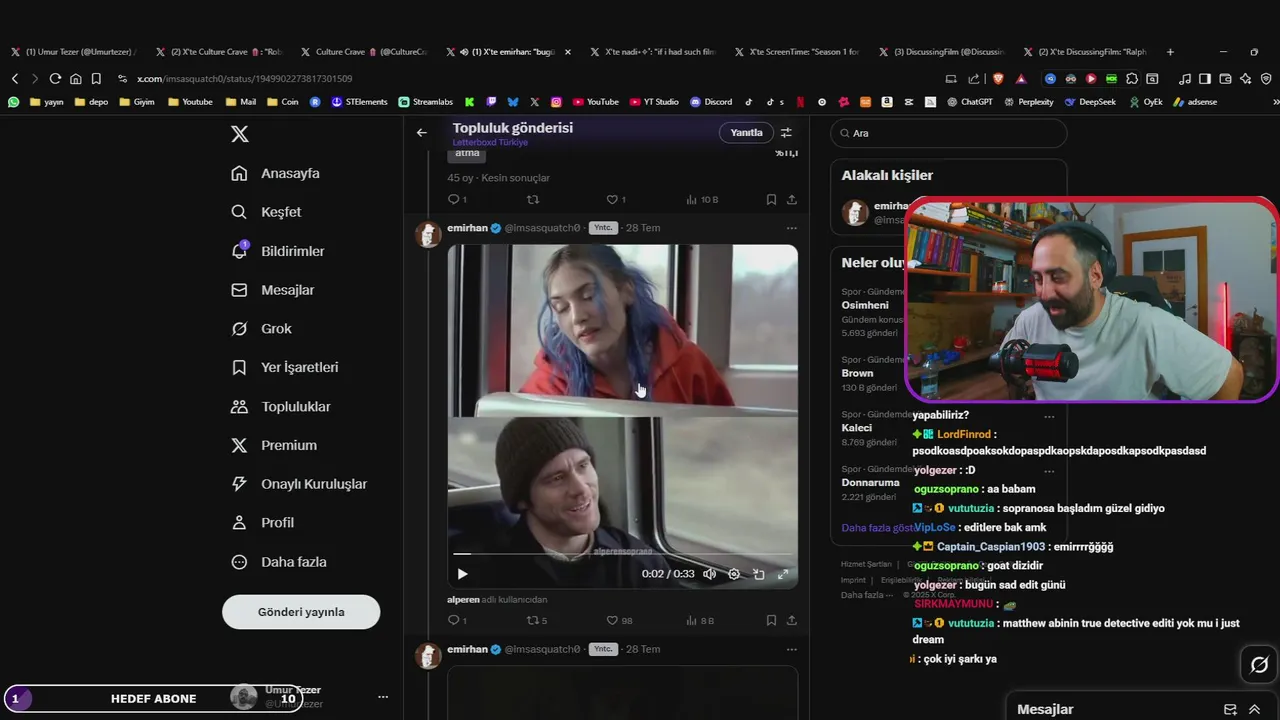Toggle fullscreen on the video player
The height and width of the screenshot is (720, 1280).
783,574
